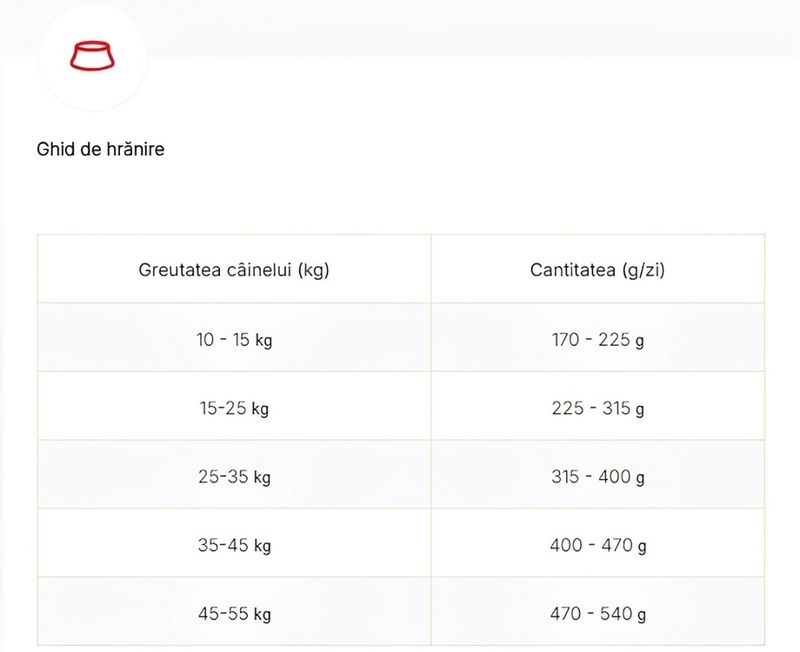Click the 35-45 kg weight cell
The height and width of the screenshot is (652, 800).
pyautogui.click(x=234, y=543)
